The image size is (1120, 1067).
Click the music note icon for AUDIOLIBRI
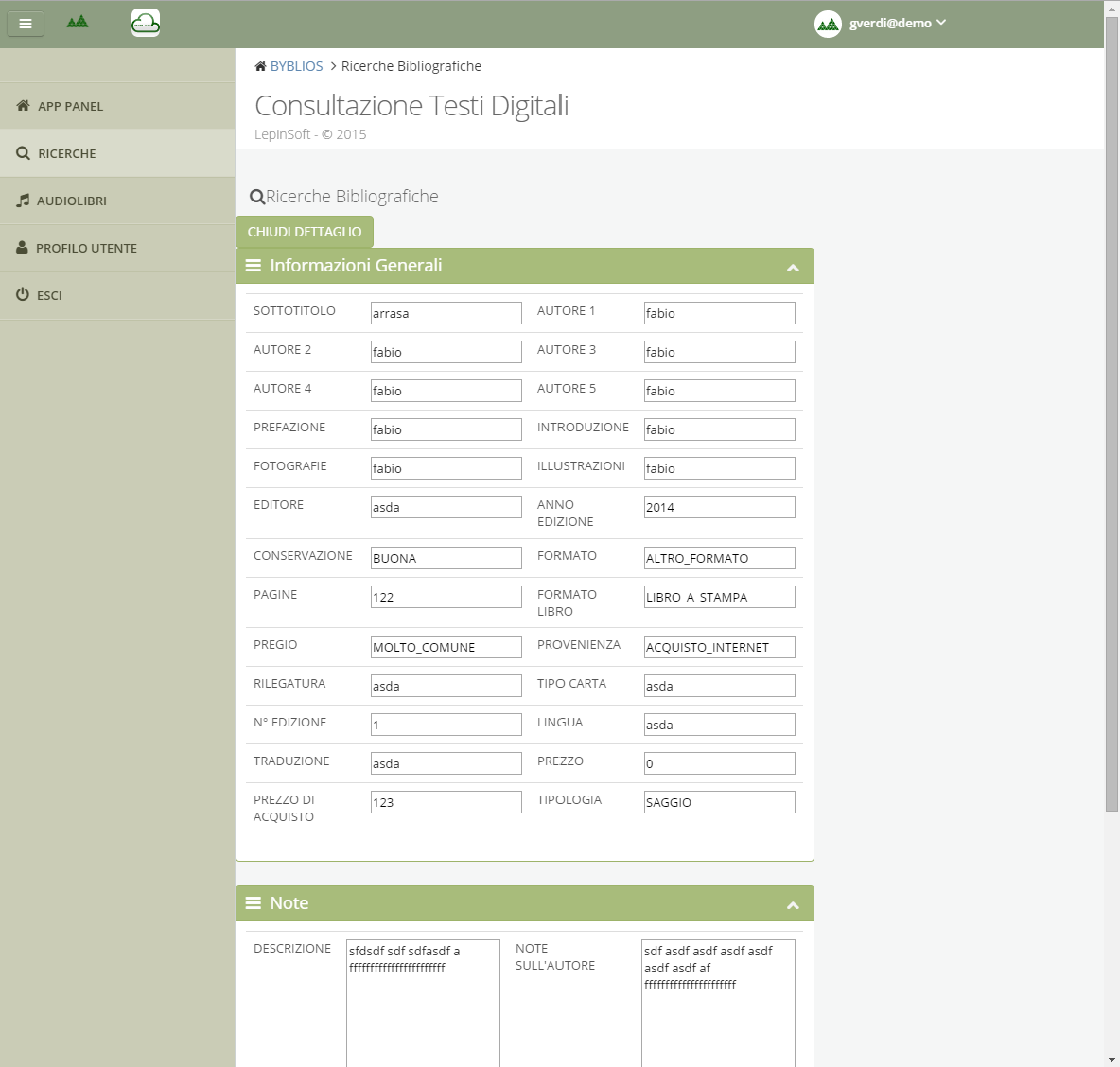point(23,200)
